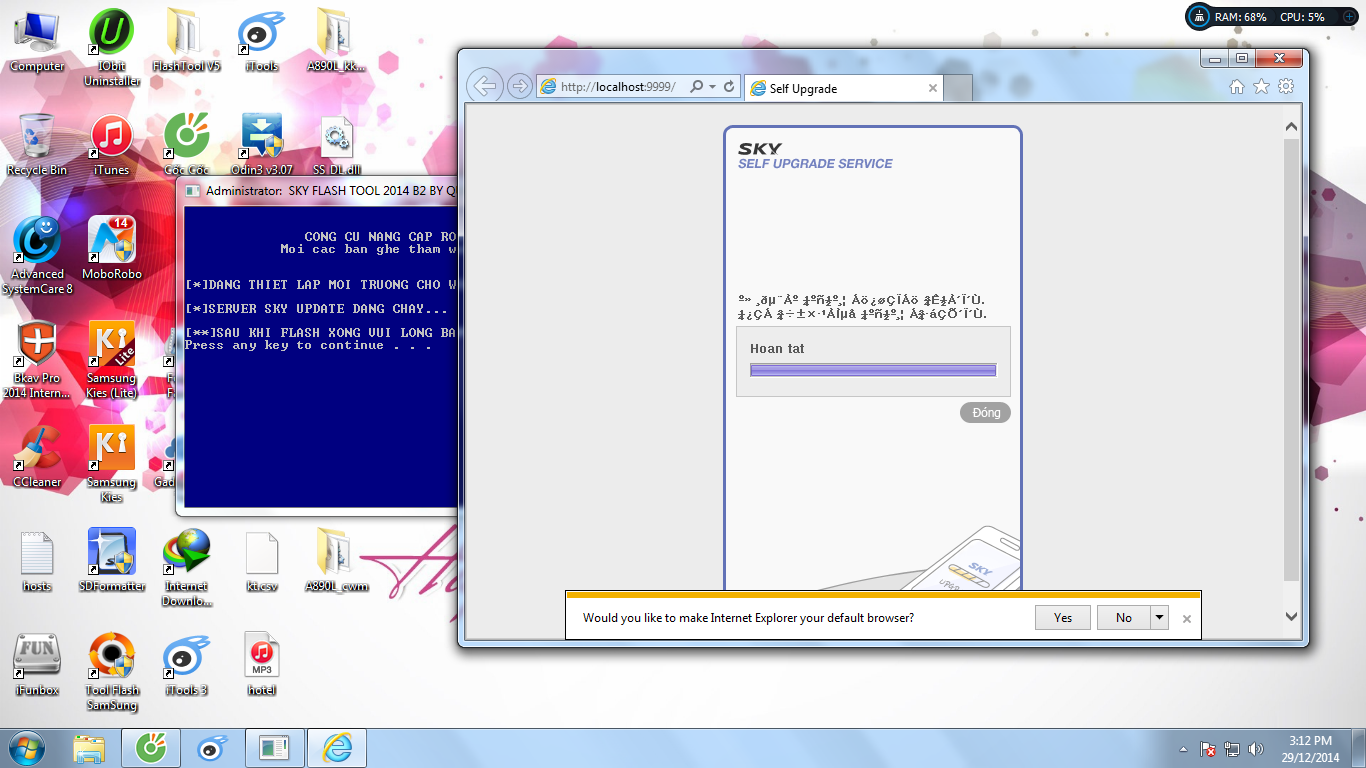This screenshot has width=1366, height=768.
Task: Click the Refresh icon in address bar
Action: (729, 87)
